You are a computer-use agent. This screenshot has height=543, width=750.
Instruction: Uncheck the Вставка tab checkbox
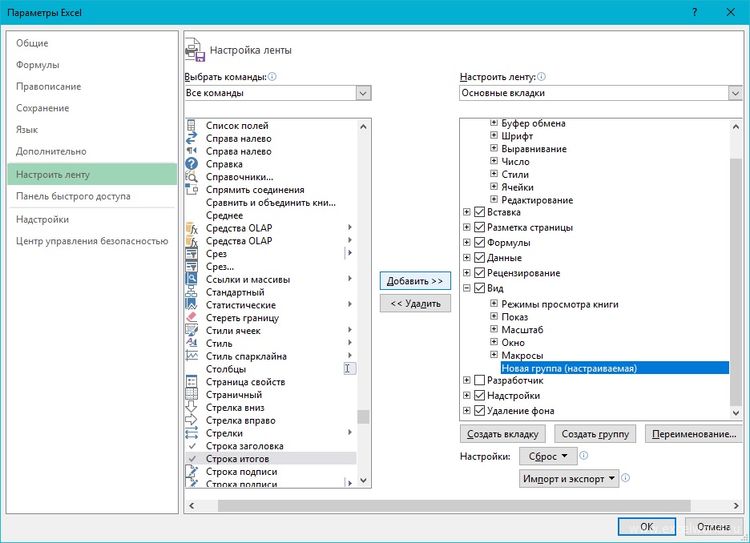479,212
